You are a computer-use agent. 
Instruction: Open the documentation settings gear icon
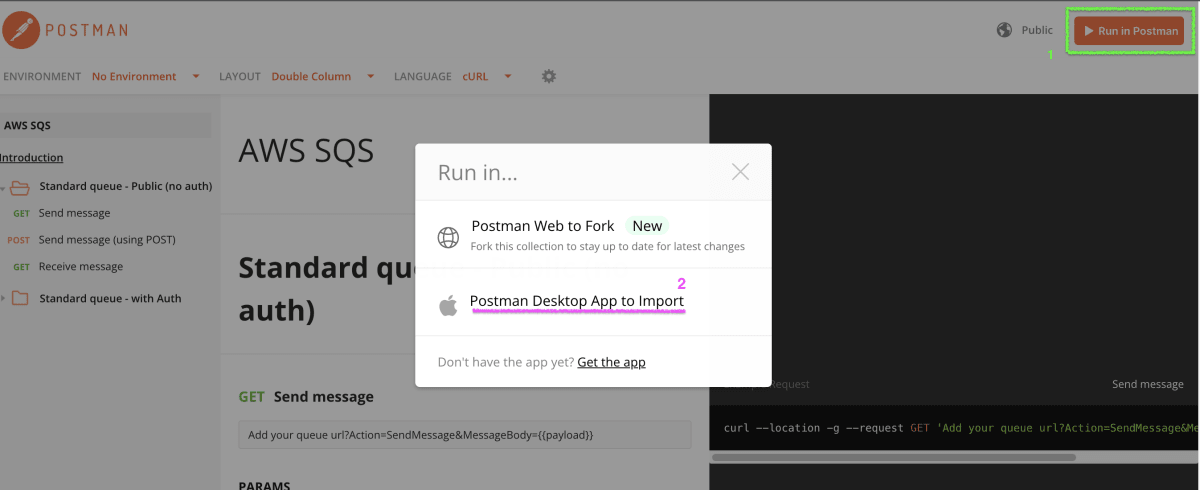point(548,76)
